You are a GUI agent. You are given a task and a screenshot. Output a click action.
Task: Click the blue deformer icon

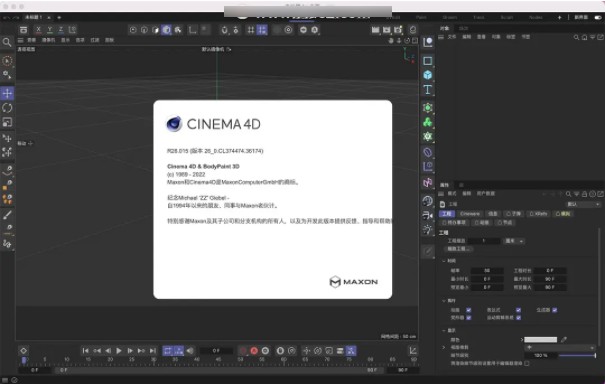click(428, 152)
